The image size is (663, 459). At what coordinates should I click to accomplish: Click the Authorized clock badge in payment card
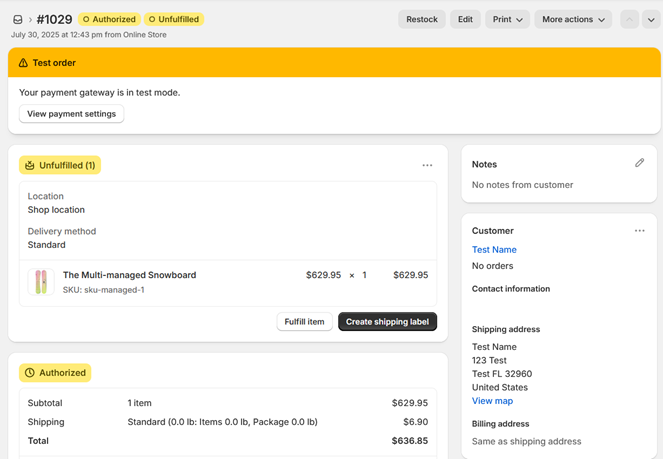(x=55, y=373)
